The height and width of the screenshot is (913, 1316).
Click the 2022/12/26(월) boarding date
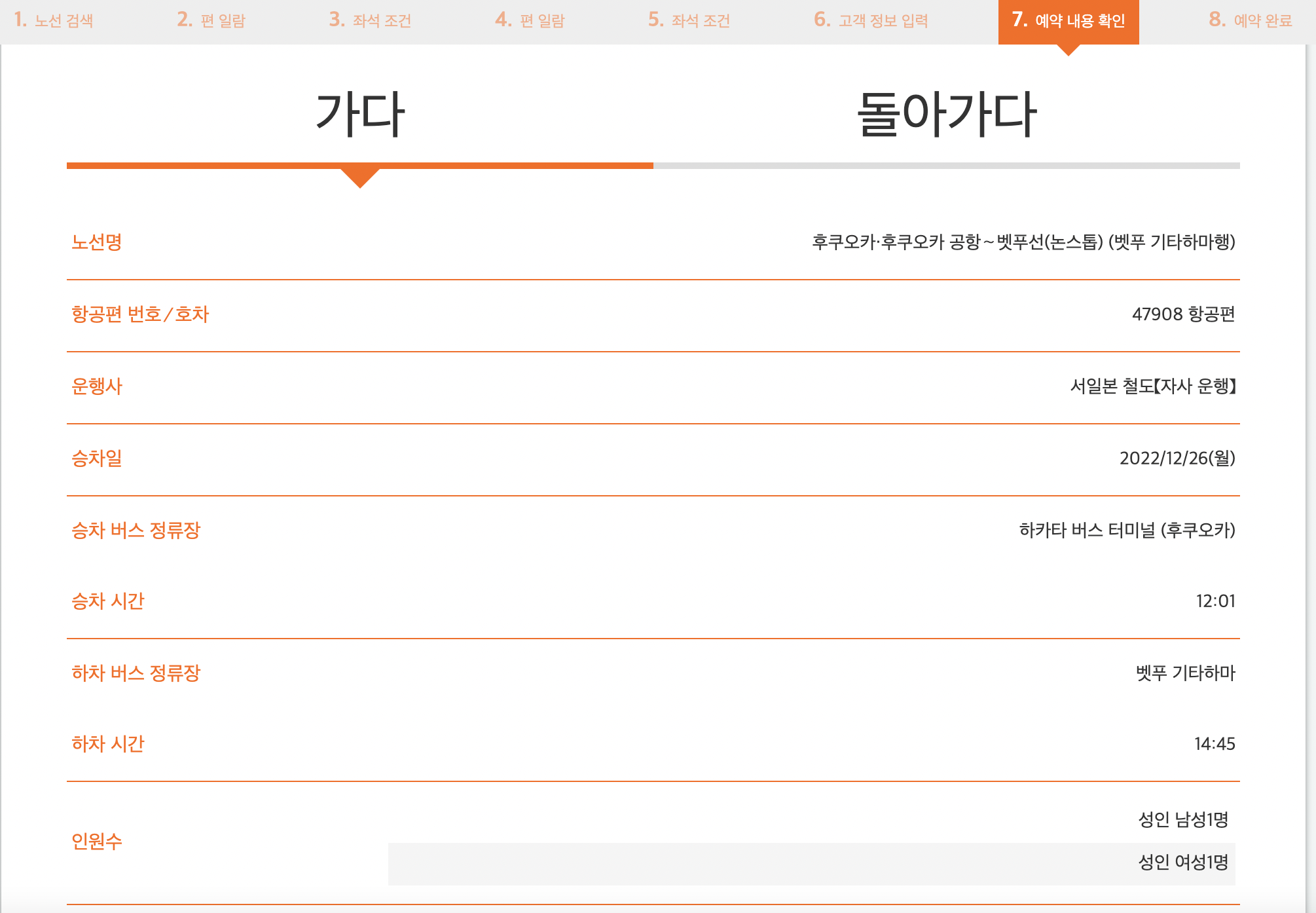pos(1177,458)
